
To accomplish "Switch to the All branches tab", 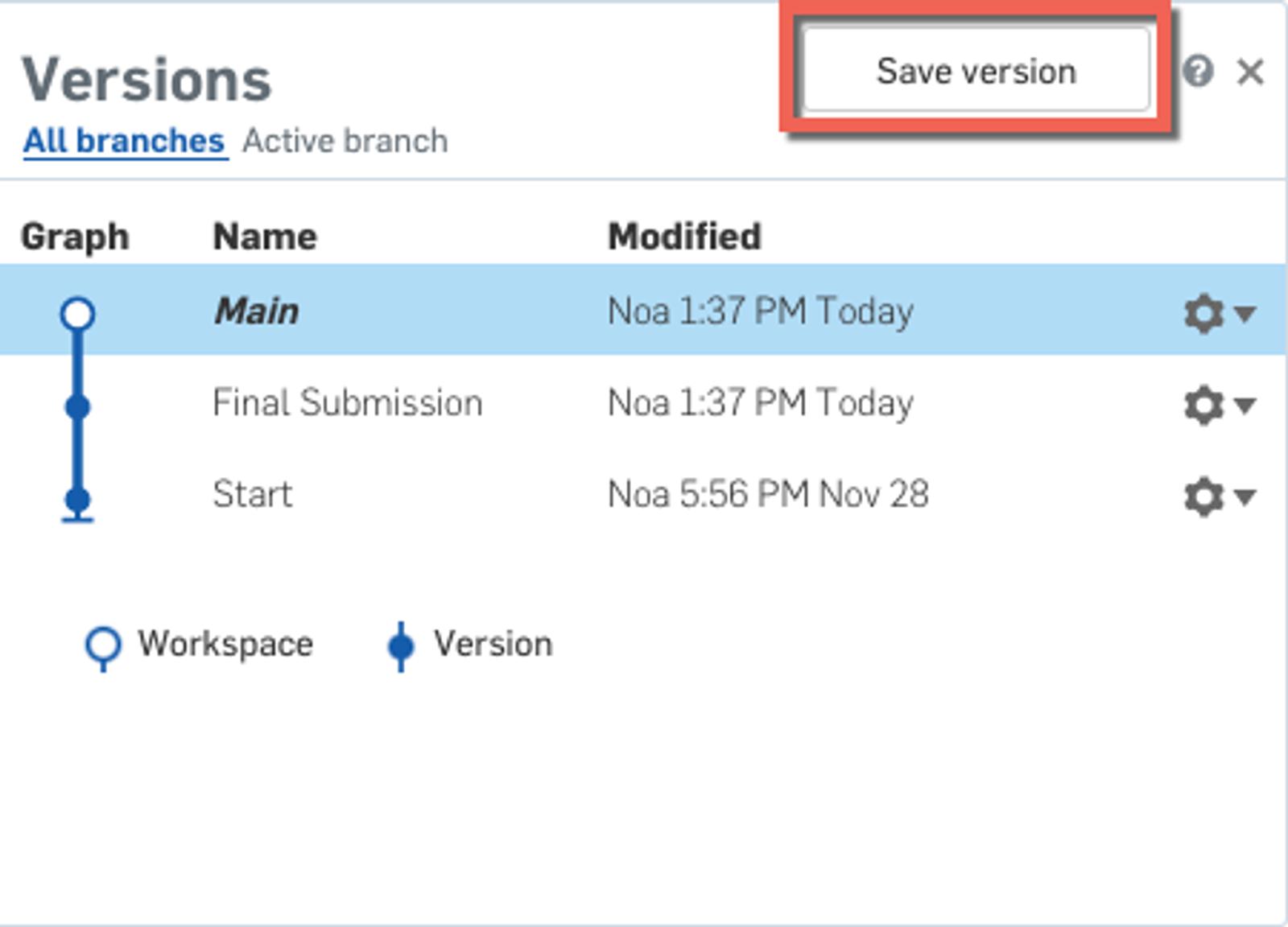I will click(124, 141).
